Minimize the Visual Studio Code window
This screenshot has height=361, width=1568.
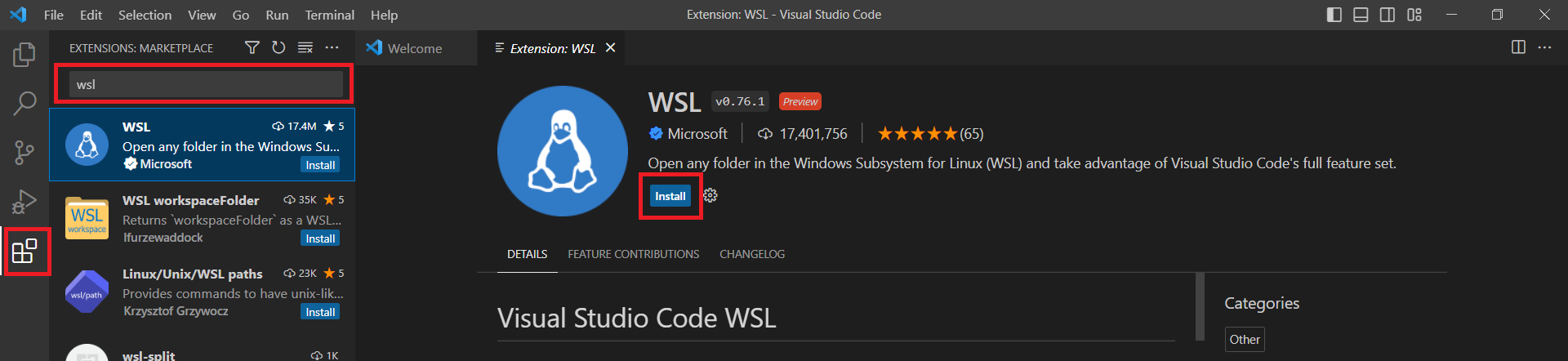point(1451,15)
